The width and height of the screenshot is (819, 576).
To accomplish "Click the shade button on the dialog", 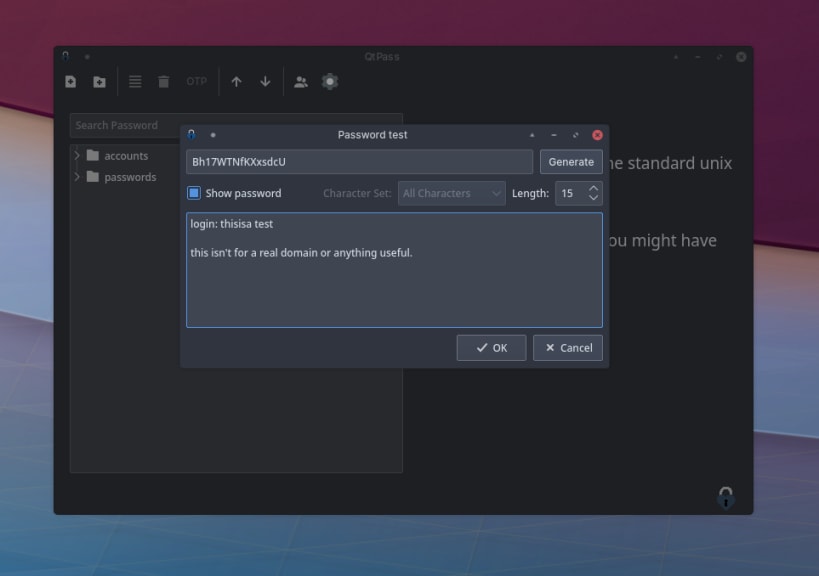I will pos(531,134).
